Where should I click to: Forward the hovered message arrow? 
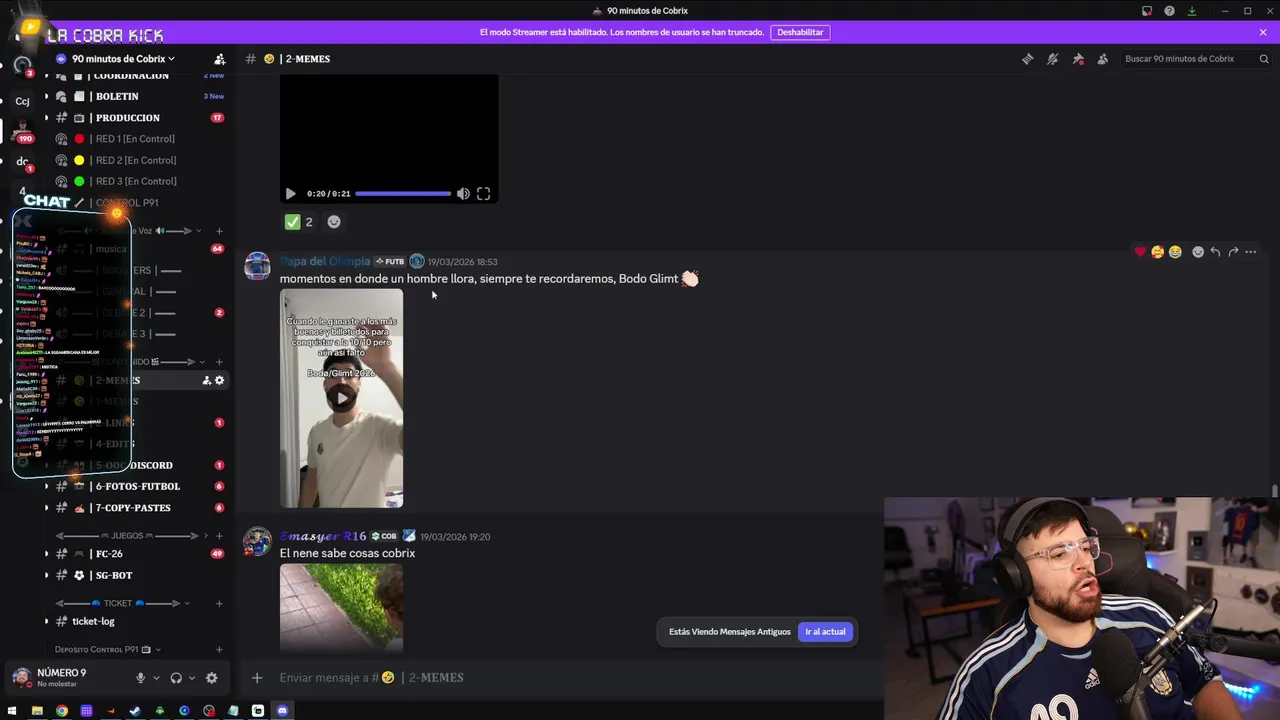(x=1233, y=252)
